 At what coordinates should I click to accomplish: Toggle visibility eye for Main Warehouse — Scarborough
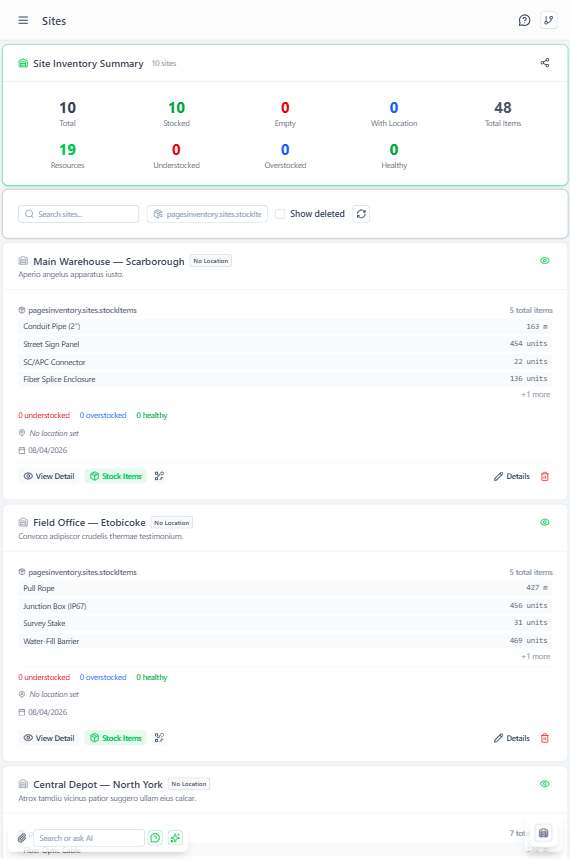[x=545, y=261]
